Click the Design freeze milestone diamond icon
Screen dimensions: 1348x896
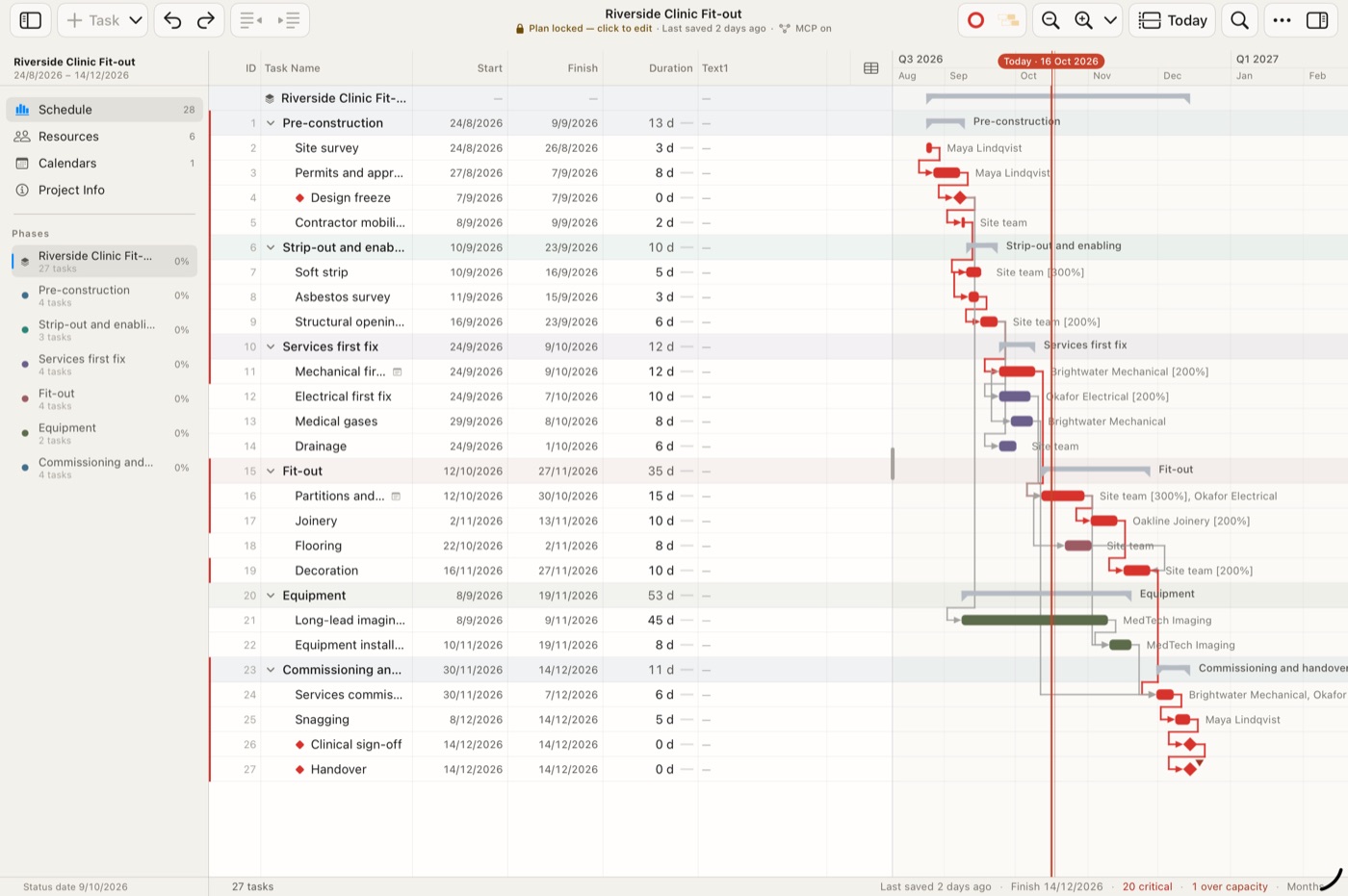[x=299, y=197]
